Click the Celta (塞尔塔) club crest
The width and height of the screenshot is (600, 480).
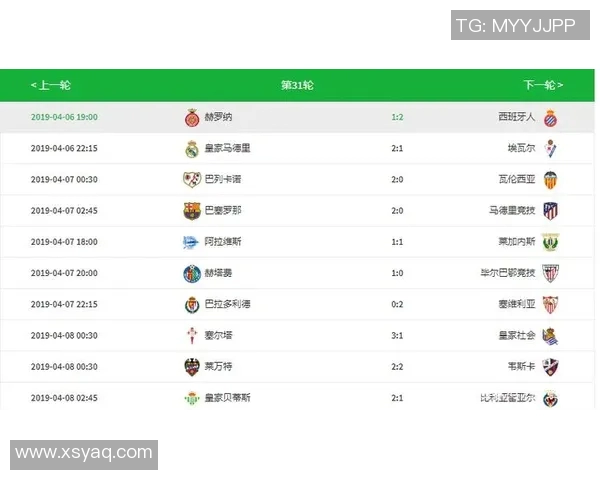(x=192, y=336)
